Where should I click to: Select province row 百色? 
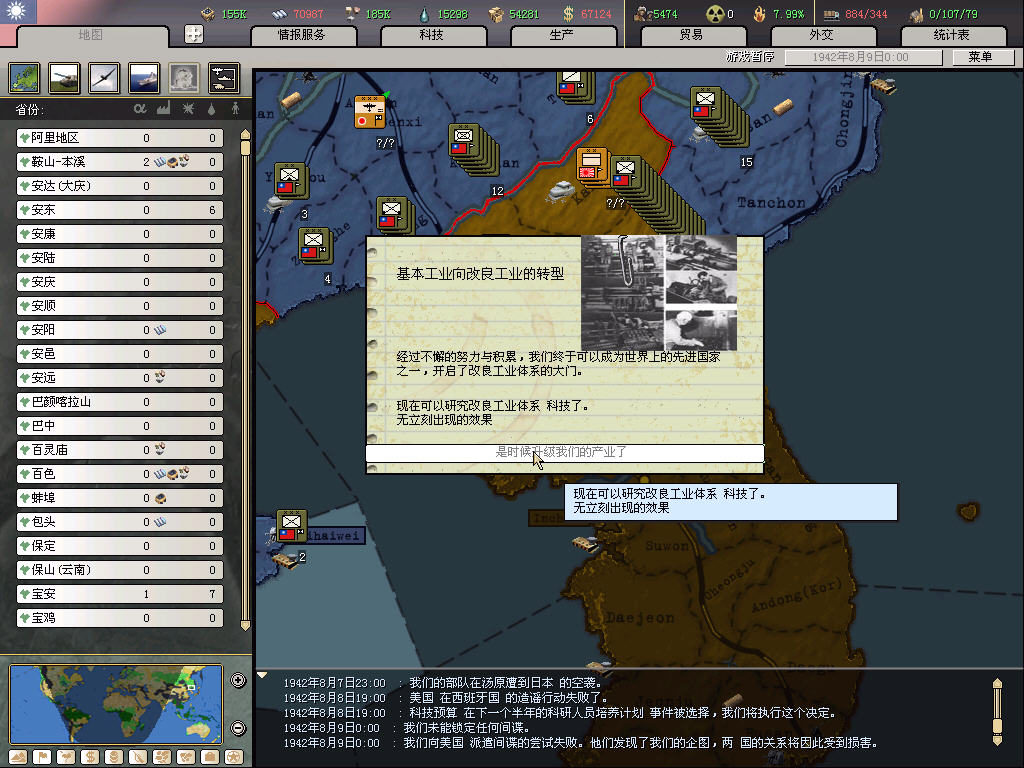pos(120,474)
